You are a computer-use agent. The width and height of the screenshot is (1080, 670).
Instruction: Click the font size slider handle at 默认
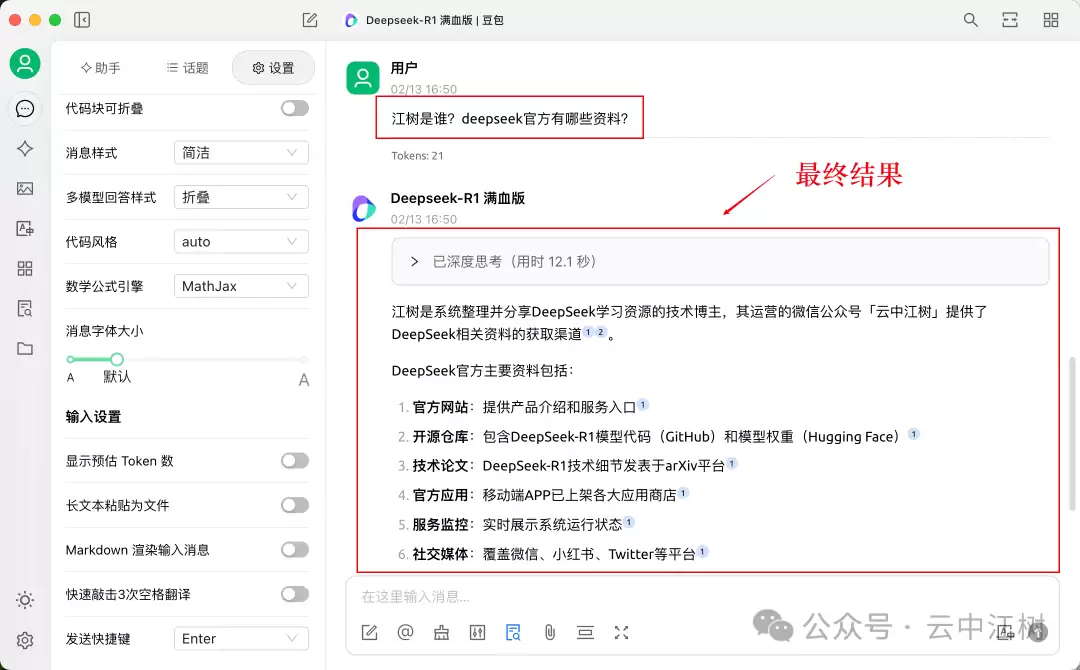[x=117, y=359]
